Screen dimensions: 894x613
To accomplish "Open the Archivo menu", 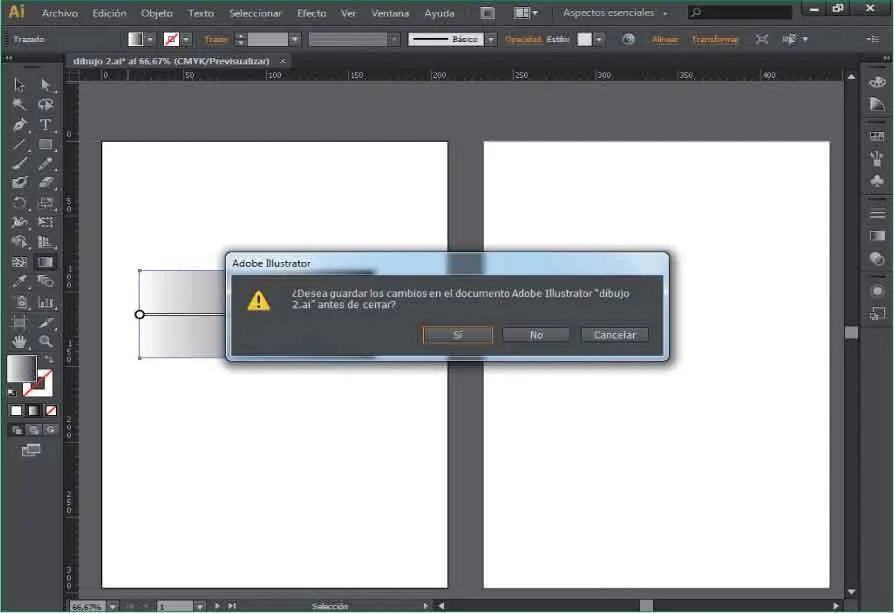I will [60, 13].
